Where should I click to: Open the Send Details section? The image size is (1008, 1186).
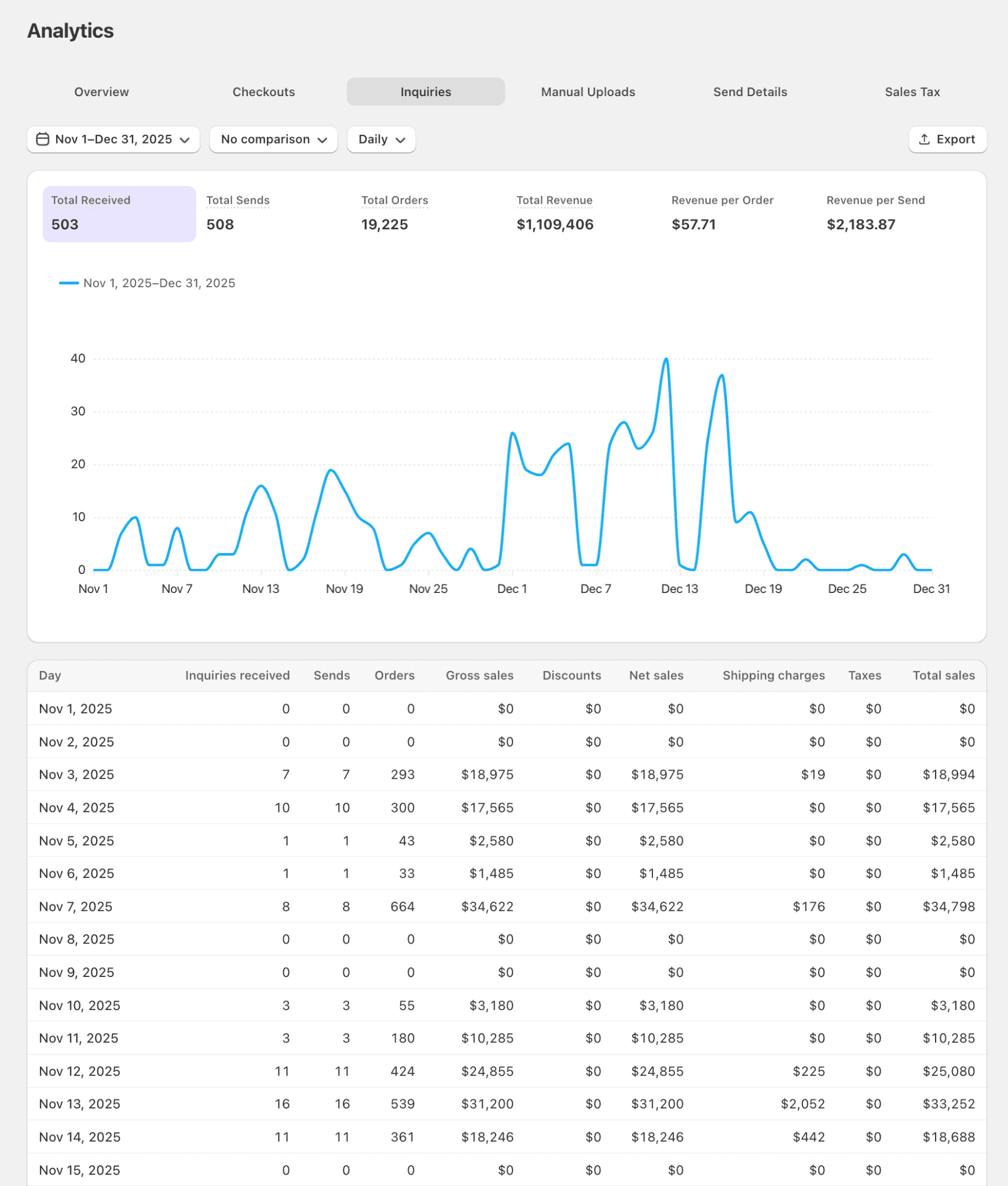[x=750, y=91]
